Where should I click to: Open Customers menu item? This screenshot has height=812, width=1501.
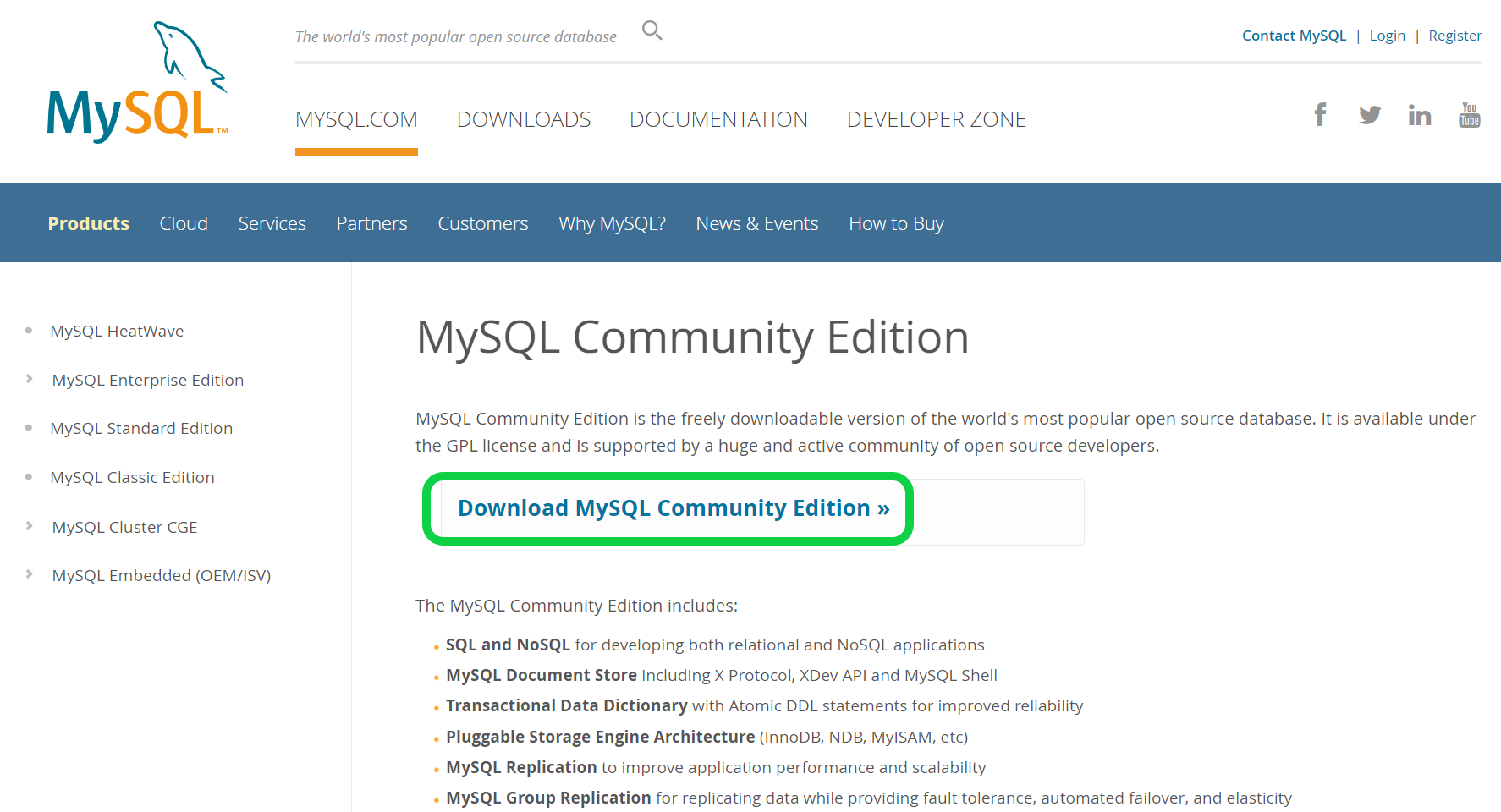pos(483,223)
